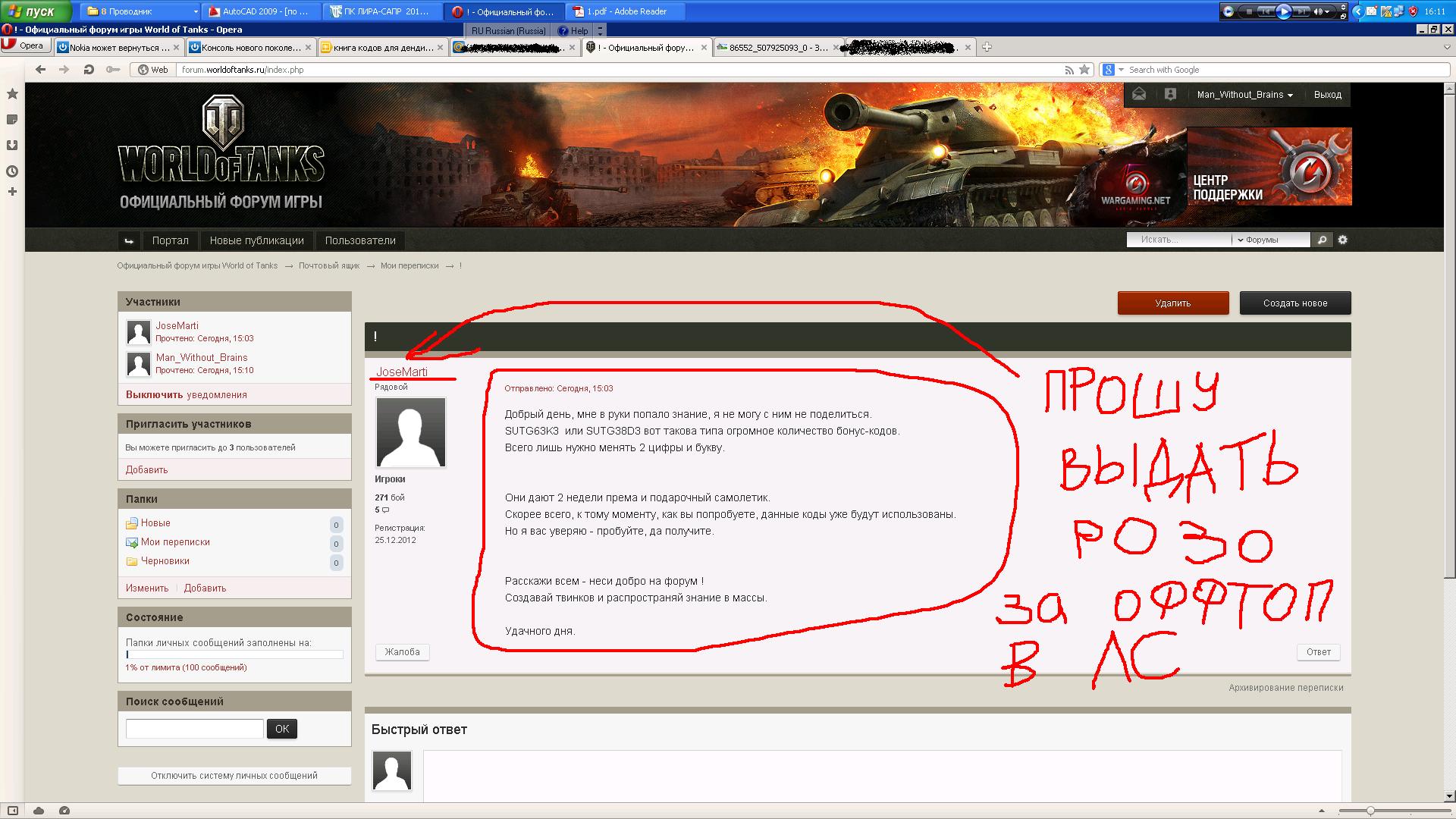Go to previous track in taskbar player
Viewport: 1456px width, 819px height.
pos(1265,11)
